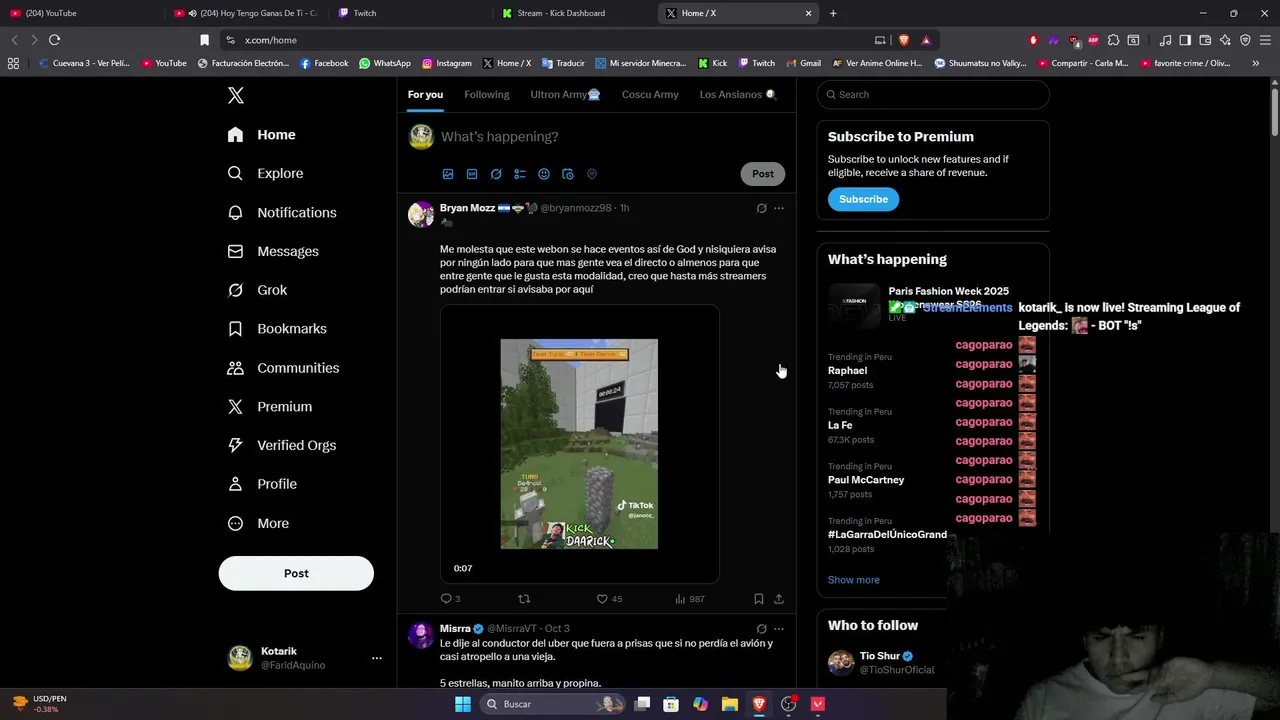
Task: Open File Explorer from the taskbar
Action: point(729,704)
